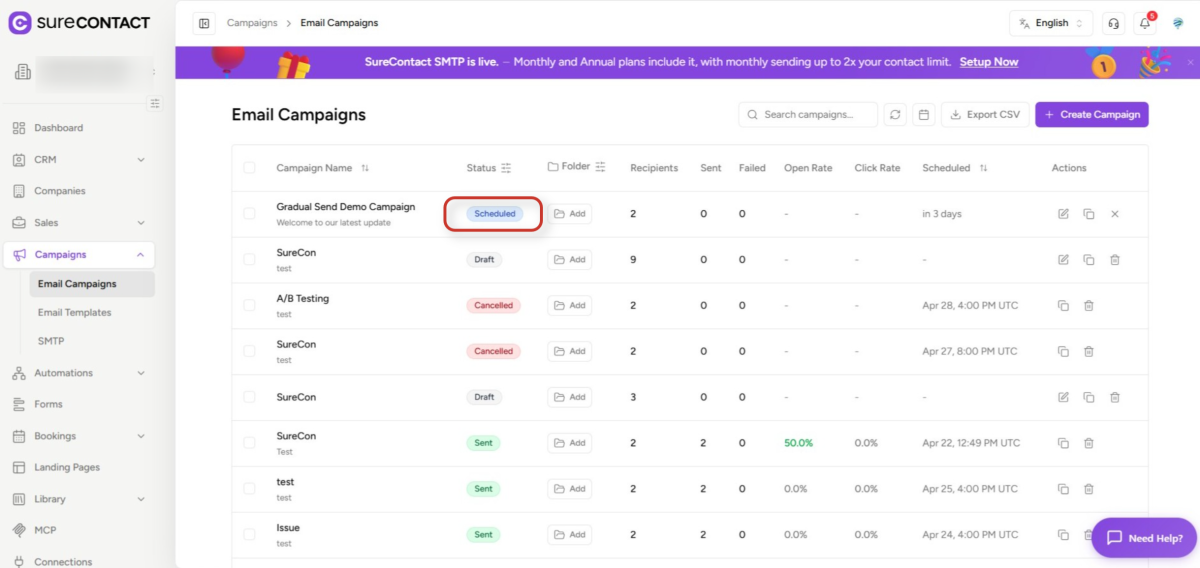Open the calendar view icon
The image size is (1200, 568).
click(924, 115)
